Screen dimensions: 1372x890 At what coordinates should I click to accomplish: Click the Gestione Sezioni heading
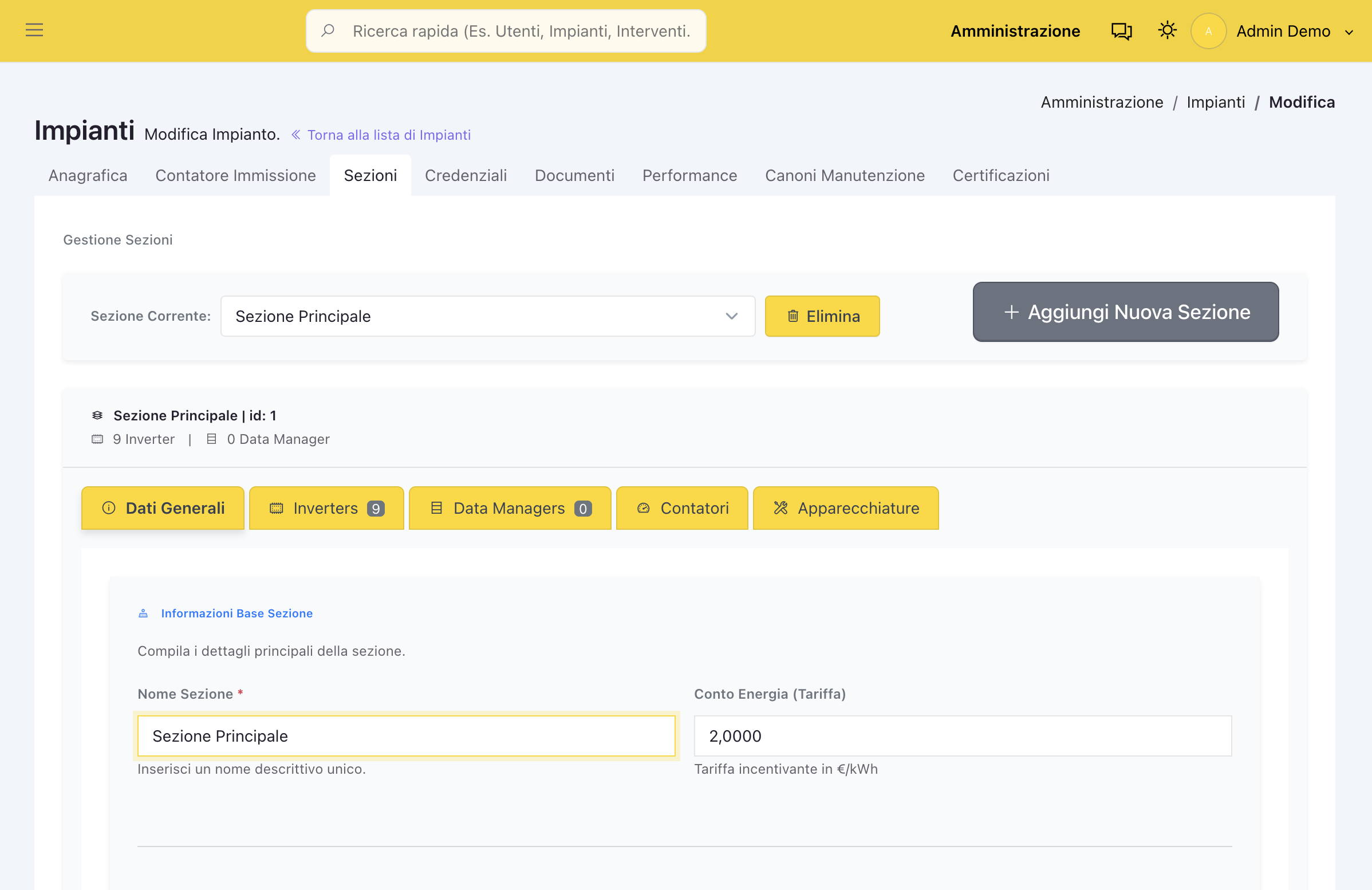pos(118,240)
